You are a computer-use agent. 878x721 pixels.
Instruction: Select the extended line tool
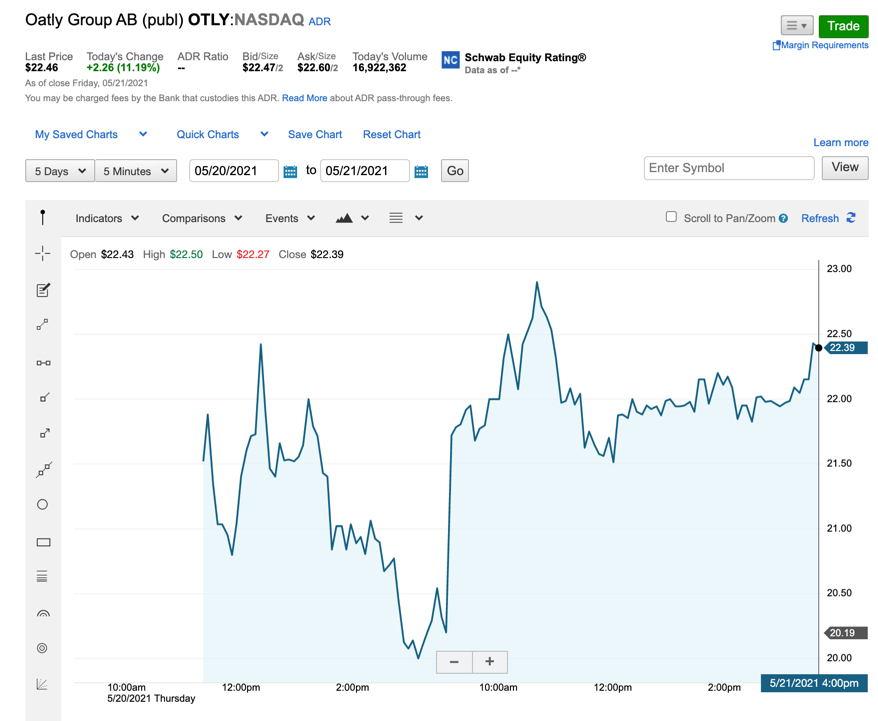44,470
